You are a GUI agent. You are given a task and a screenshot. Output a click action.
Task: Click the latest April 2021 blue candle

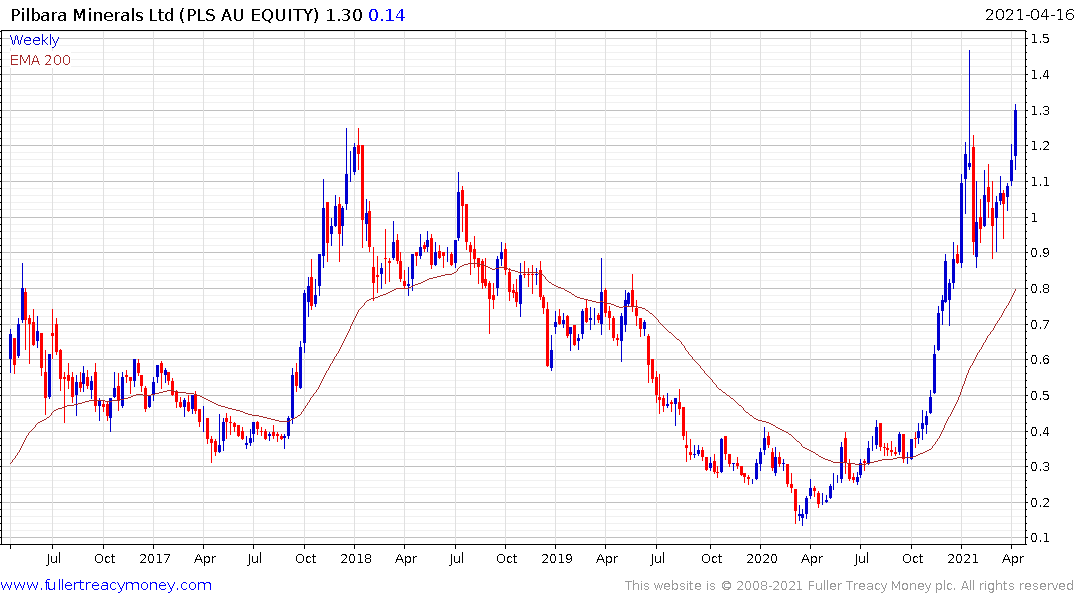coord(1015,136)
